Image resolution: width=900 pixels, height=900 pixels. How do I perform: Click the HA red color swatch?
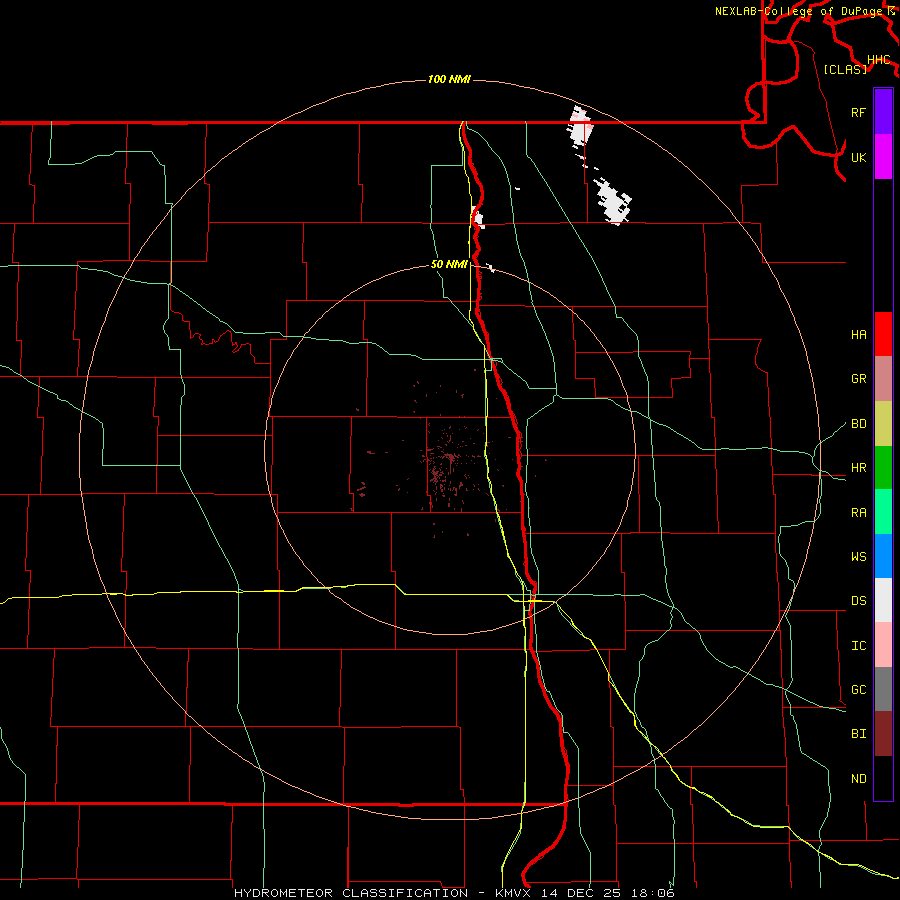[x=883, y=334]
